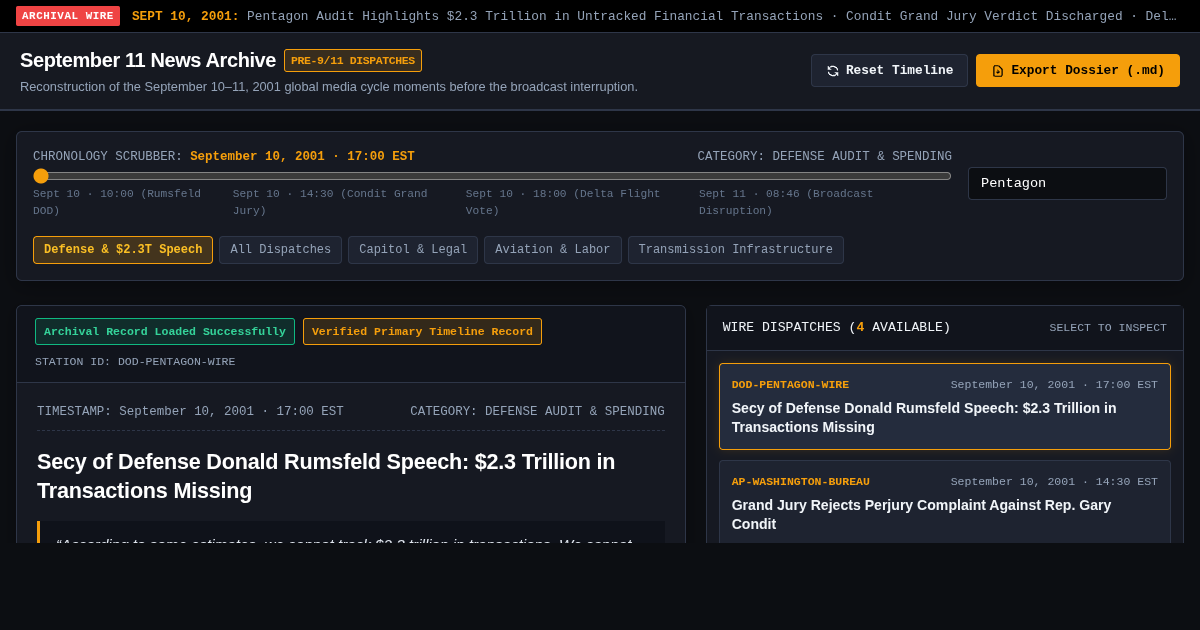Image resolution: width=1200 pixels, height=630 pixels.
Task: Click the ARCHIVAL WIRE badge
Action: [x=68, y=16]
